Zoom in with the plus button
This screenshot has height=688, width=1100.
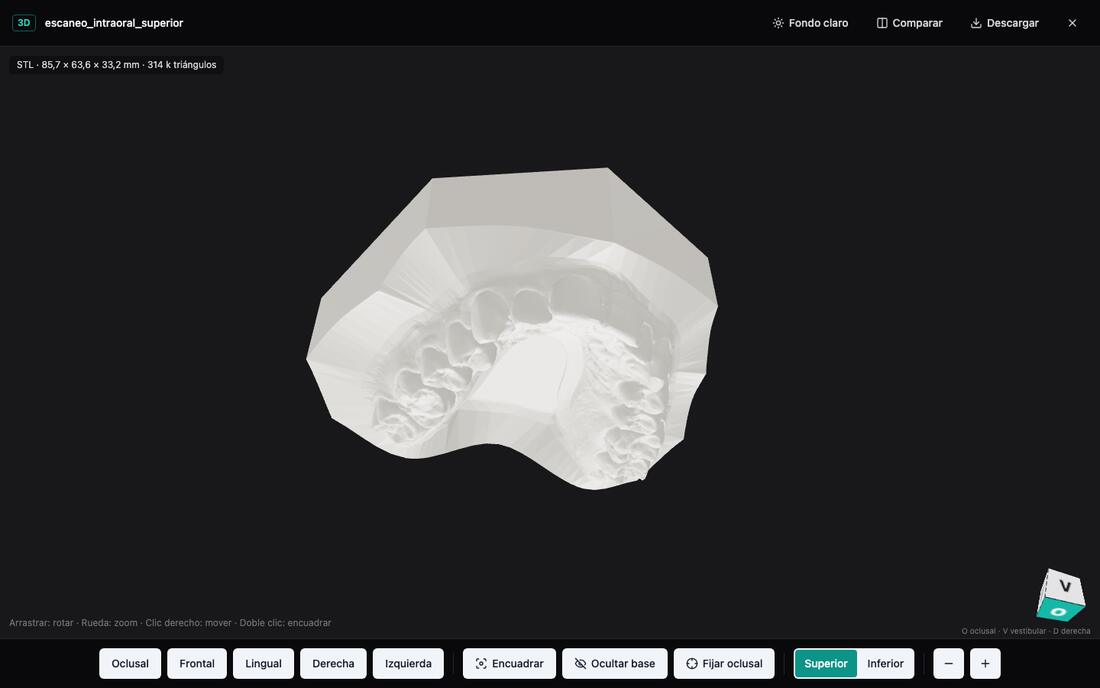tap(985, 663)
